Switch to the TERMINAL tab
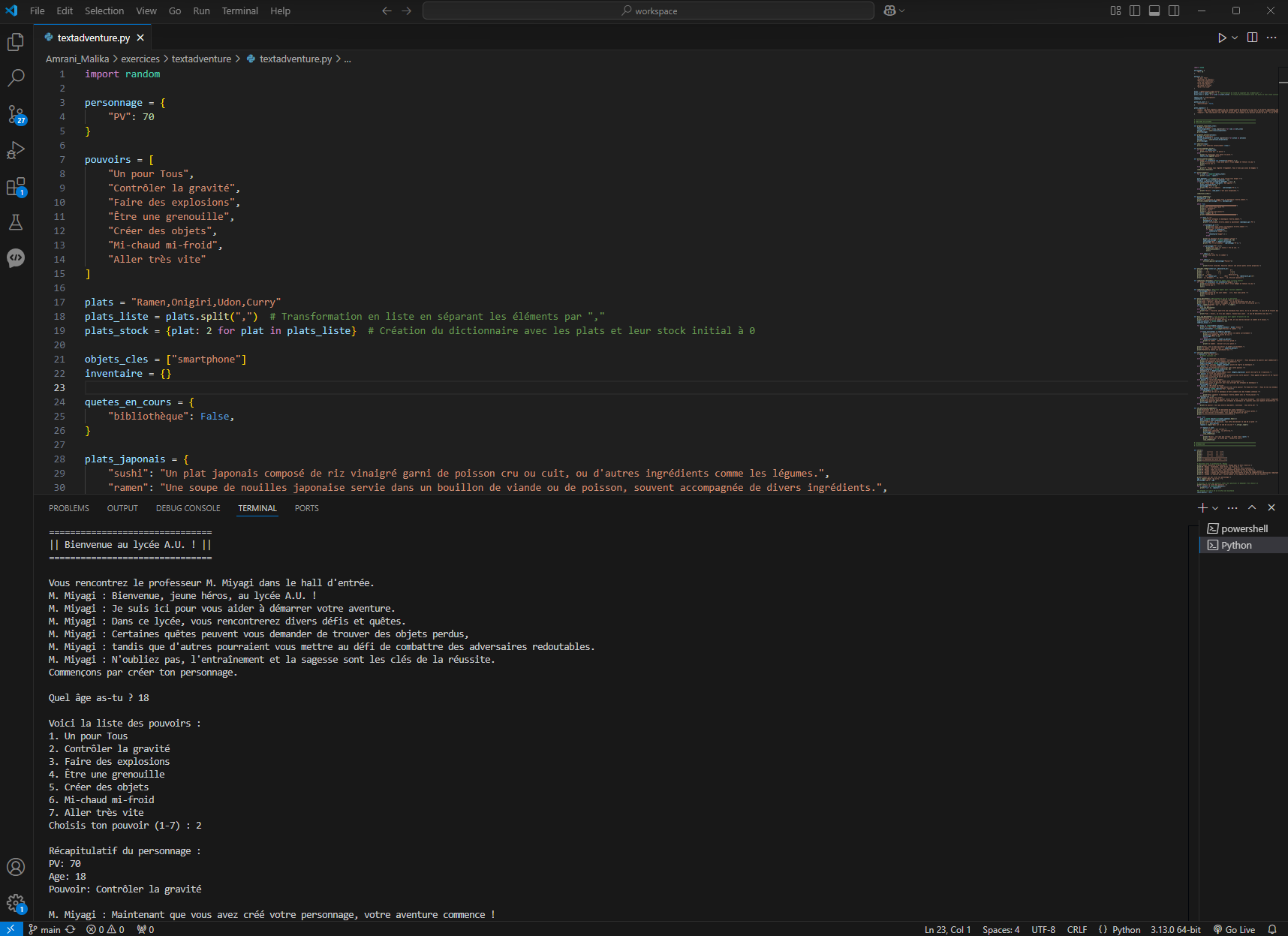The image size is (1288, 936). coord(257,508)
